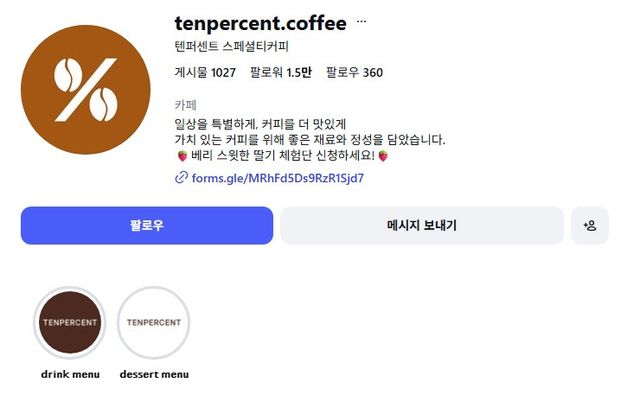
Task: View the 팔로워 1.5만 followers list
Action: [x=280, y=72]
